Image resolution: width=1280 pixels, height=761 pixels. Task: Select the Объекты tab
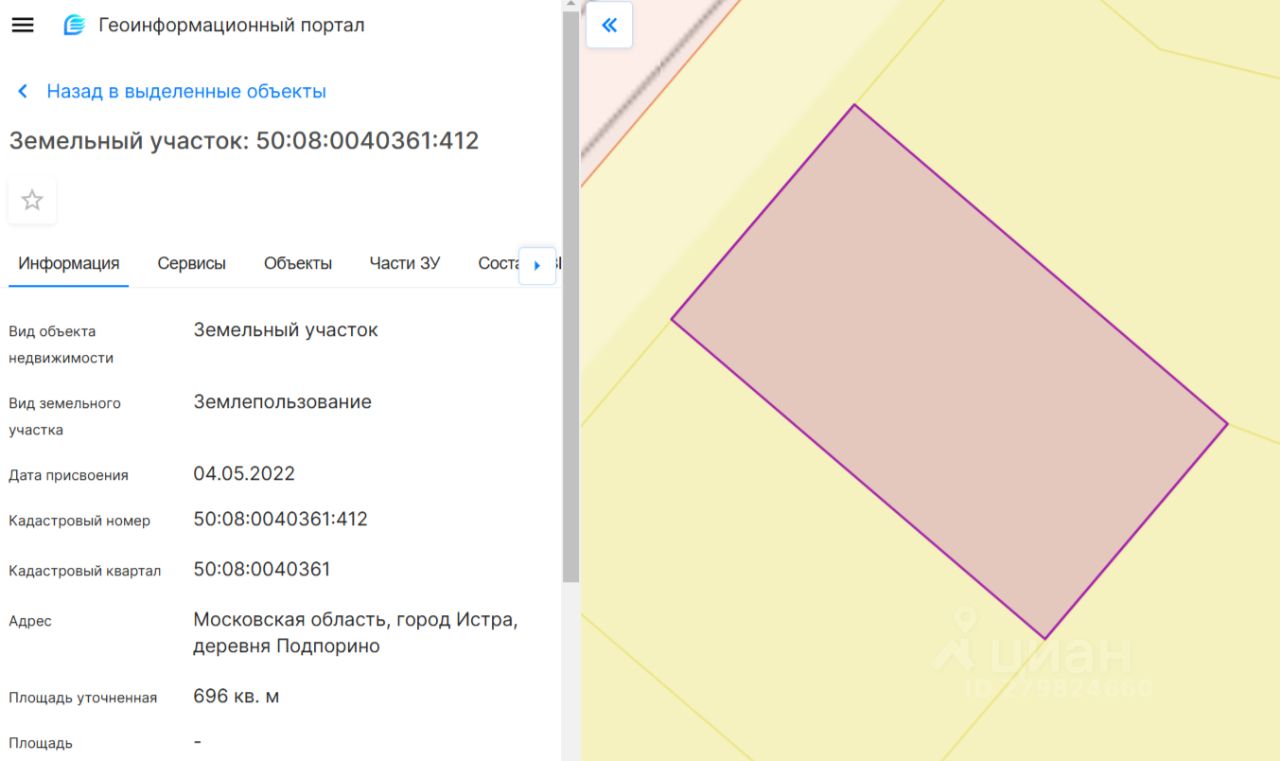click(x=297, y=264)
